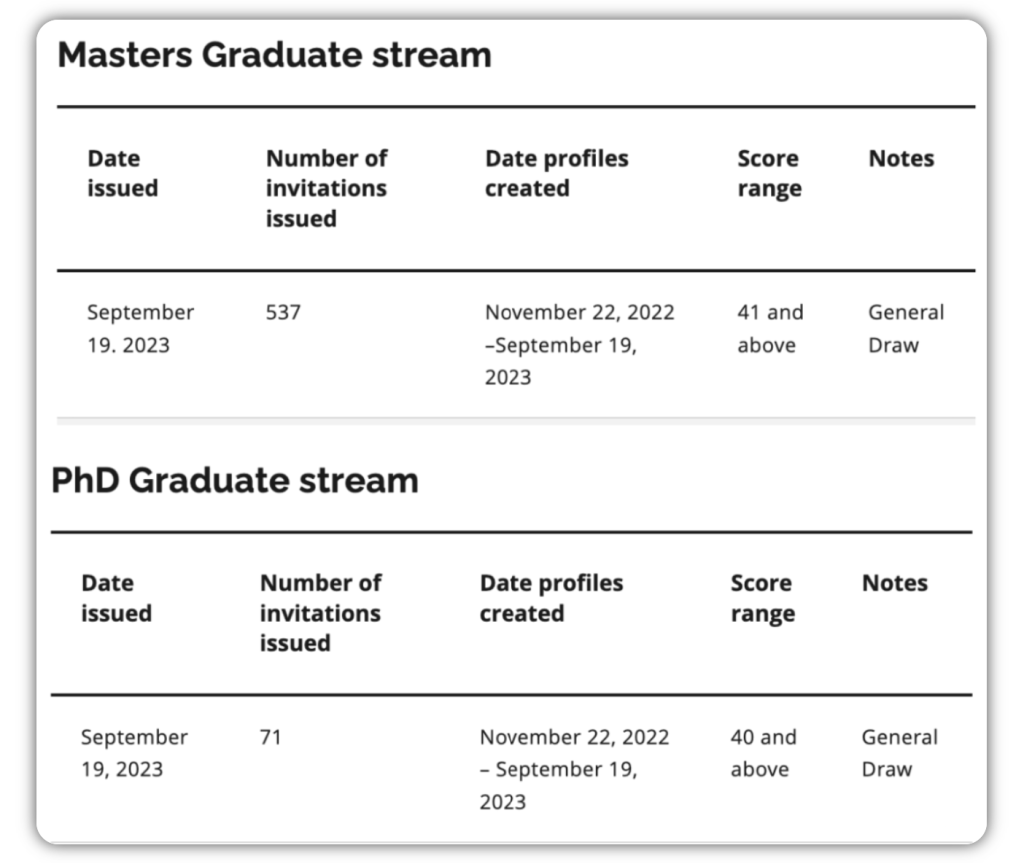Click 'Date issued' header in Masters table

click(122, 173)
